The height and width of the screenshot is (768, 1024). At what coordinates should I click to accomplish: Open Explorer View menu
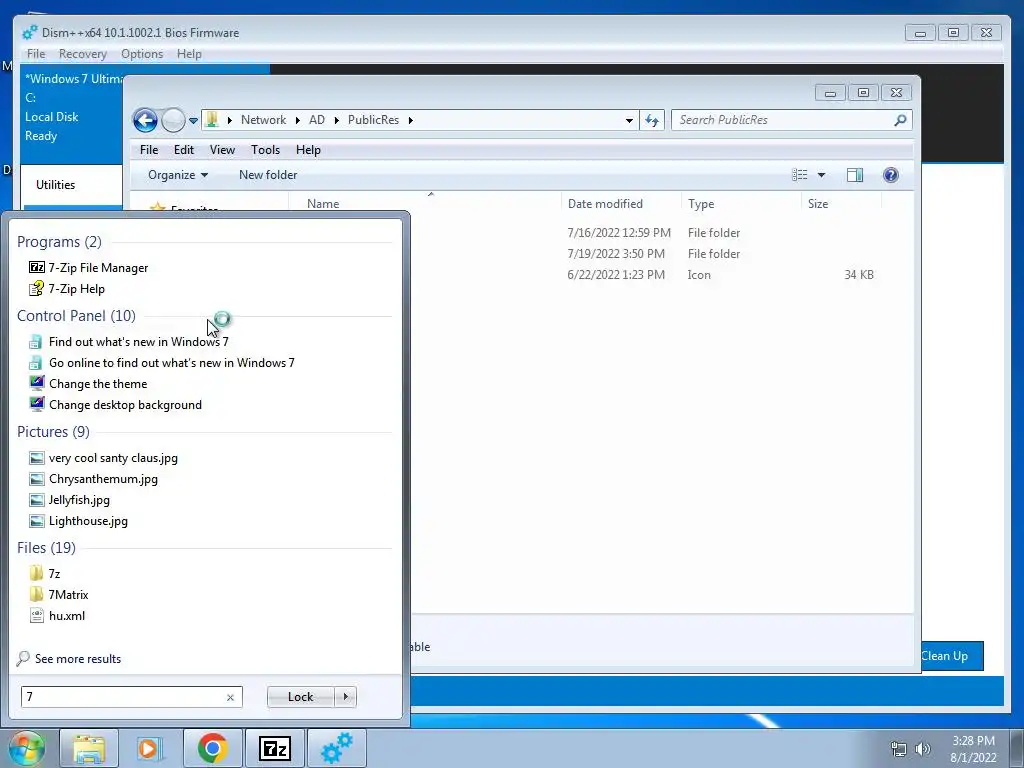(x=222, y=150)
